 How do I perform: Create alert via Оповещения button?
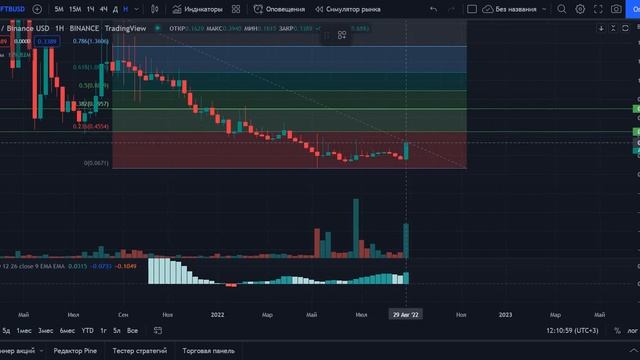click(x=279, y=9)
